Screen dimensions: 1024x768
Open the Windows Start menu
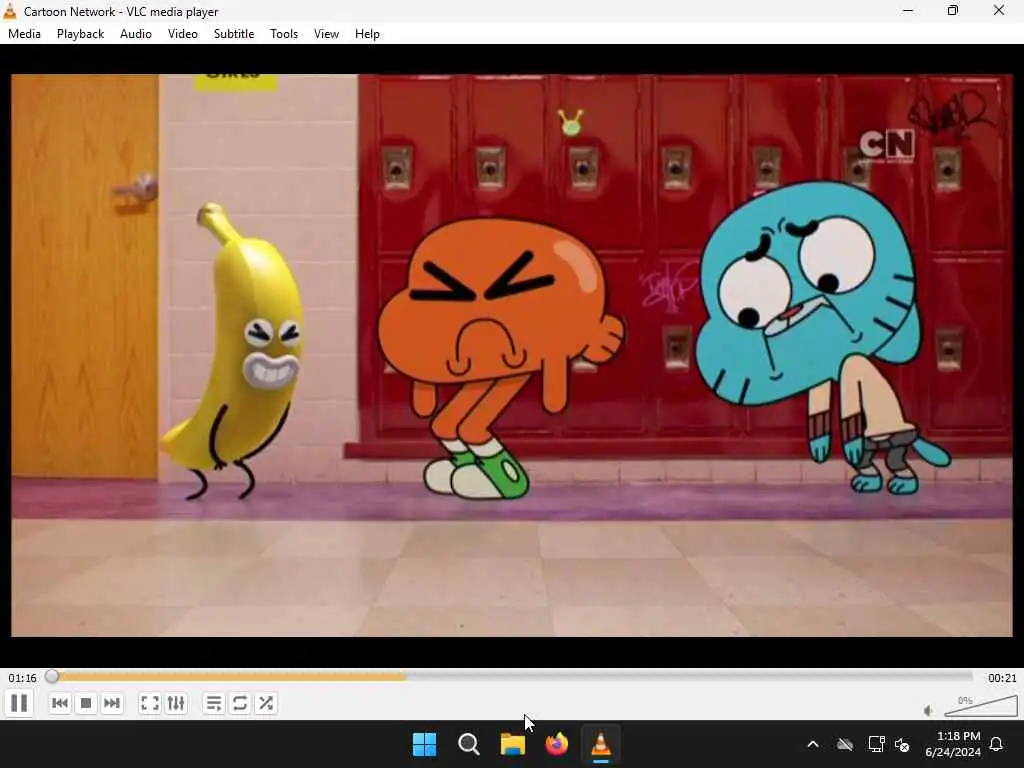[424, 744]
